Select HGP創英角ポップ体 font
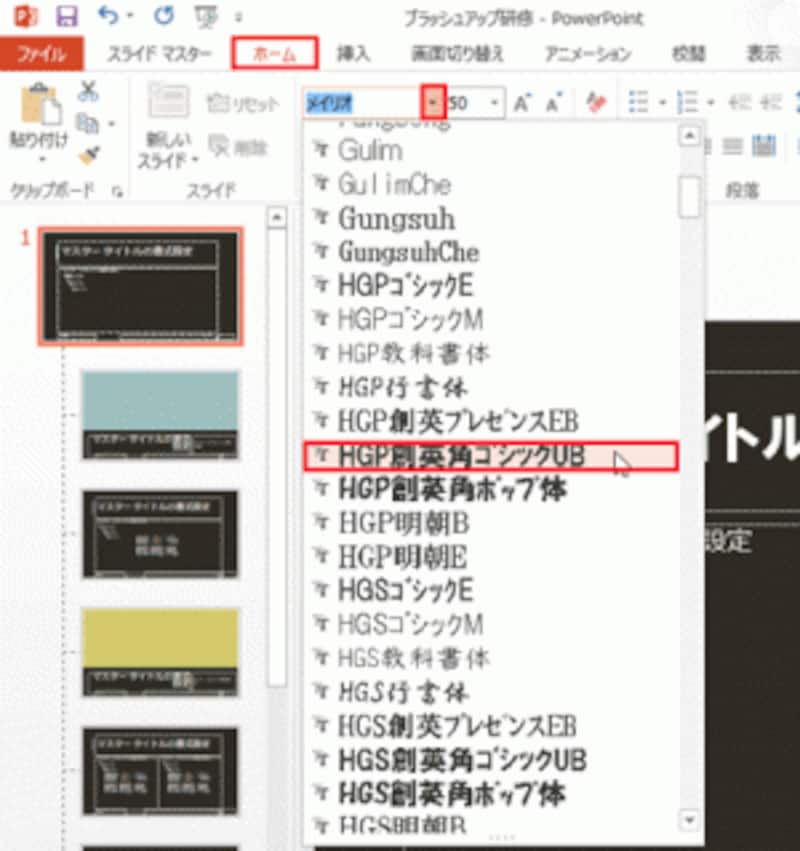Screen dimensions: 800x851 [491, 489]
